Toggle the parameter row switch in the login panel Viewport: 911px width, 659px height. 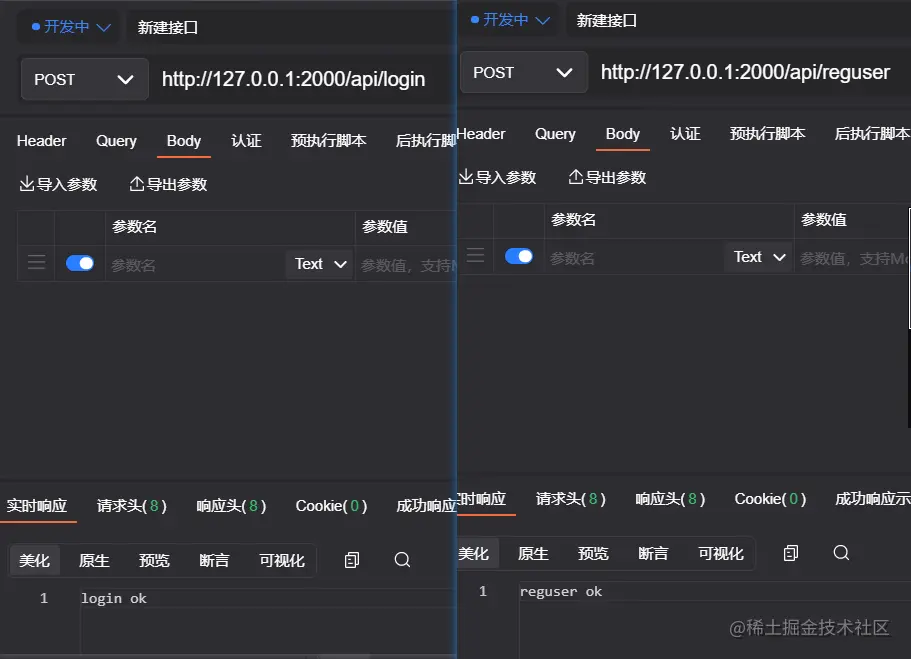[x=80, y=263]
